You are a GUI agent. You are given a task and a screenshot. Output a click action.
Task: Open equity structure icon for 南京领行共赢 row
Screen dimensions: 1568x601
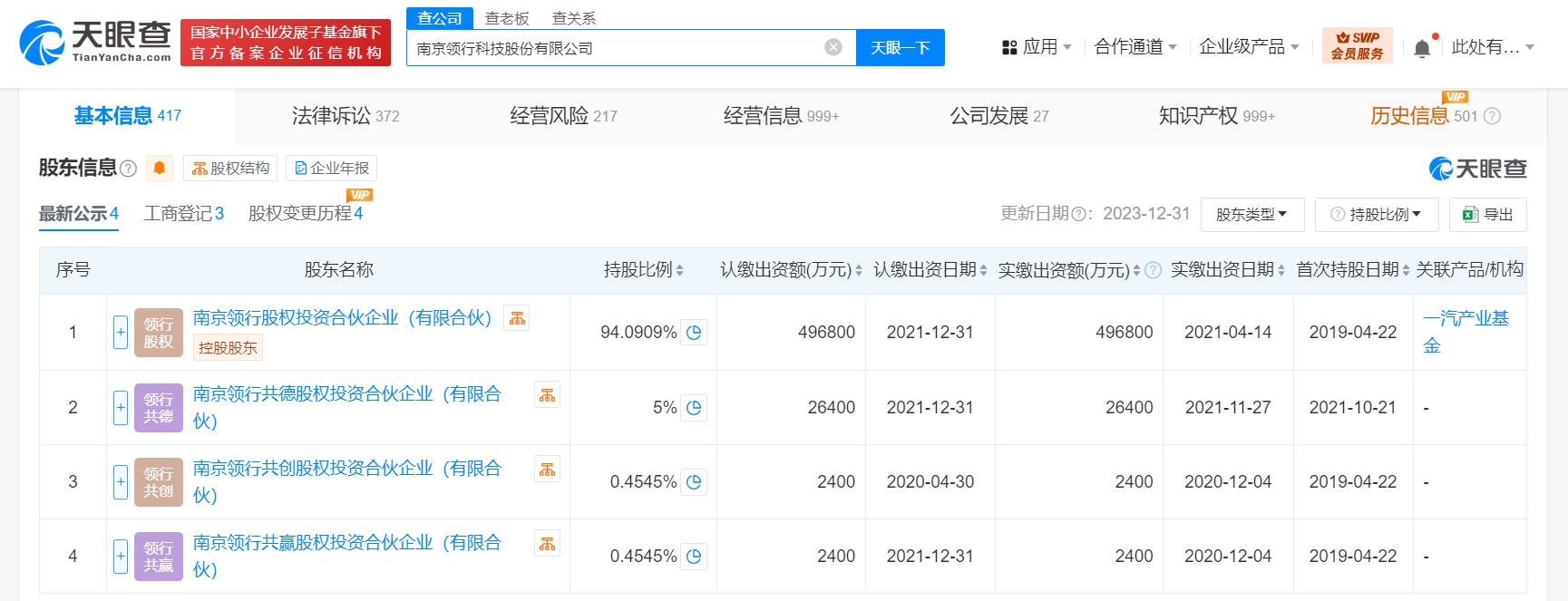pos(547,544)
